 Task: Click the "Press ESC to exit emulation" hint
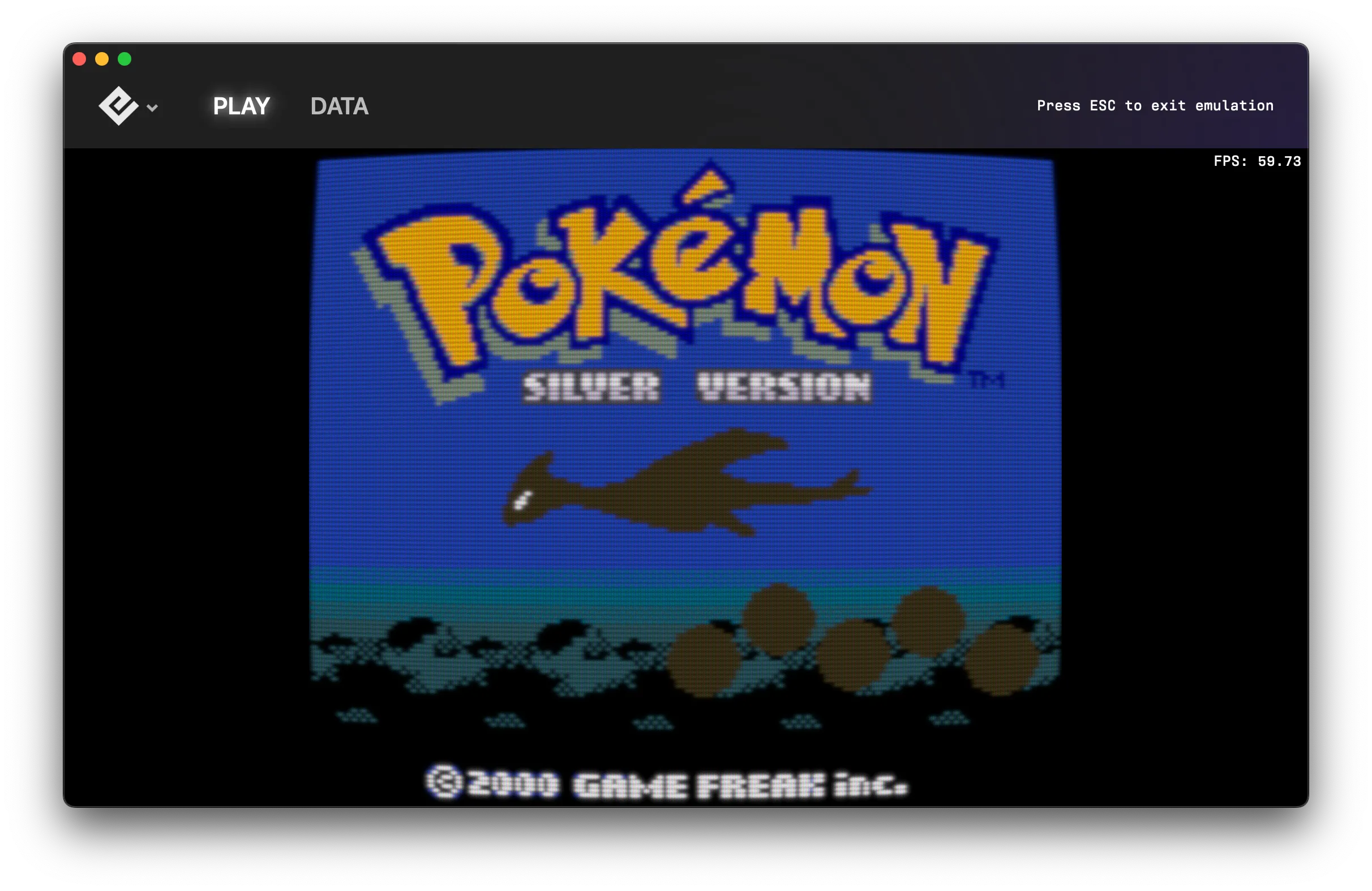(x=1155, y=105)
